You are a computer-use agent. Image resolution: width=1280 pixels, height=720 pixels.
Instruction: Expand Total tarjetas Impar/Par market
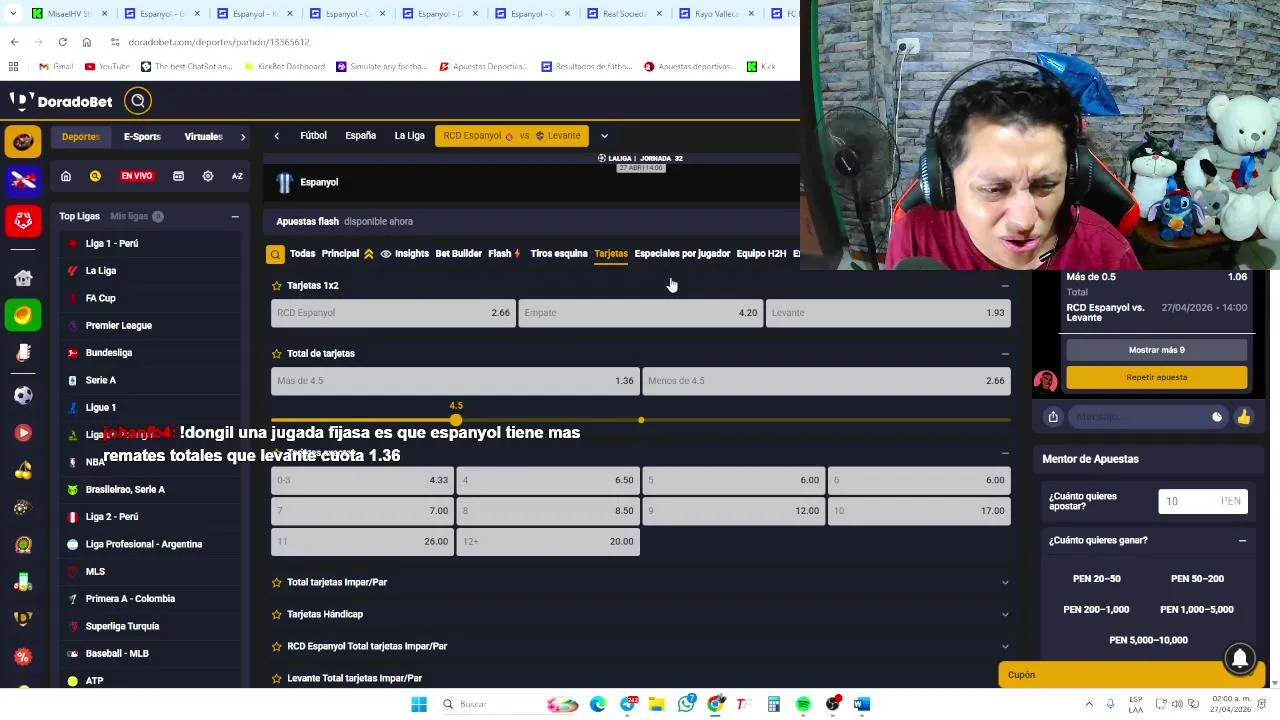coord(1005,582)
